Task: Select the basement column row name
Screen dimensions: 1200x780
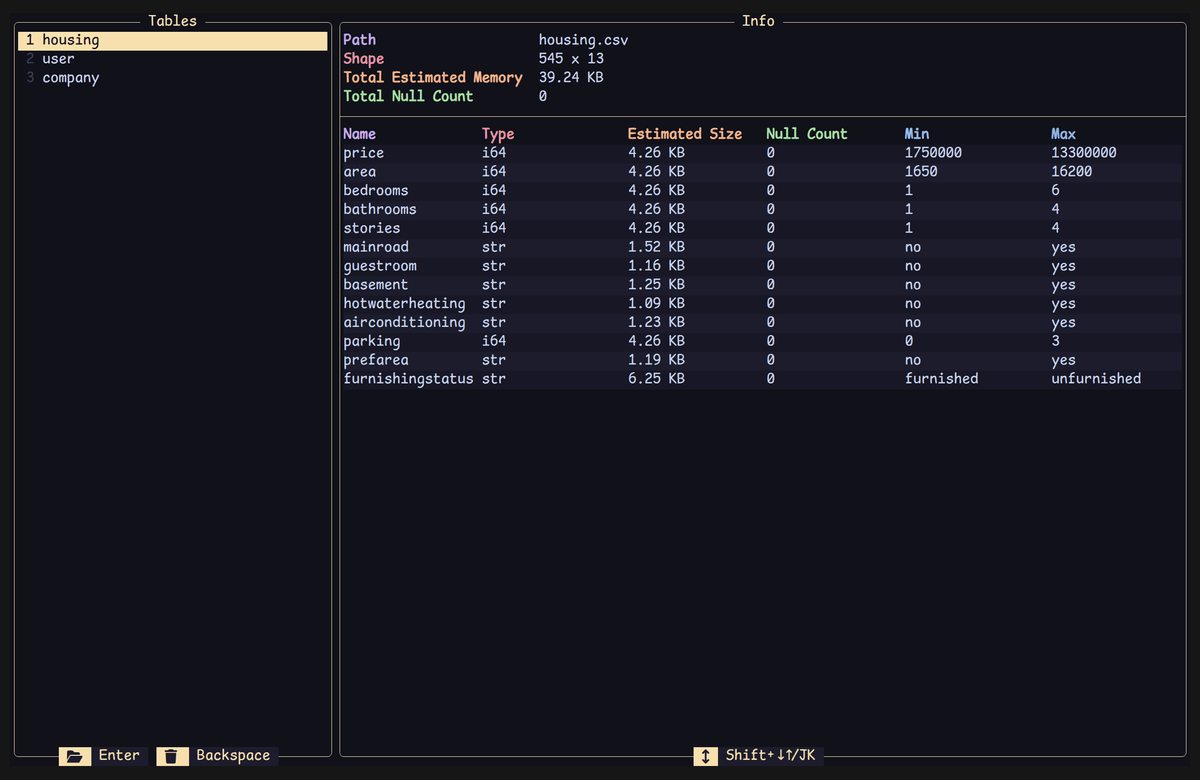Action: (376, 285)
